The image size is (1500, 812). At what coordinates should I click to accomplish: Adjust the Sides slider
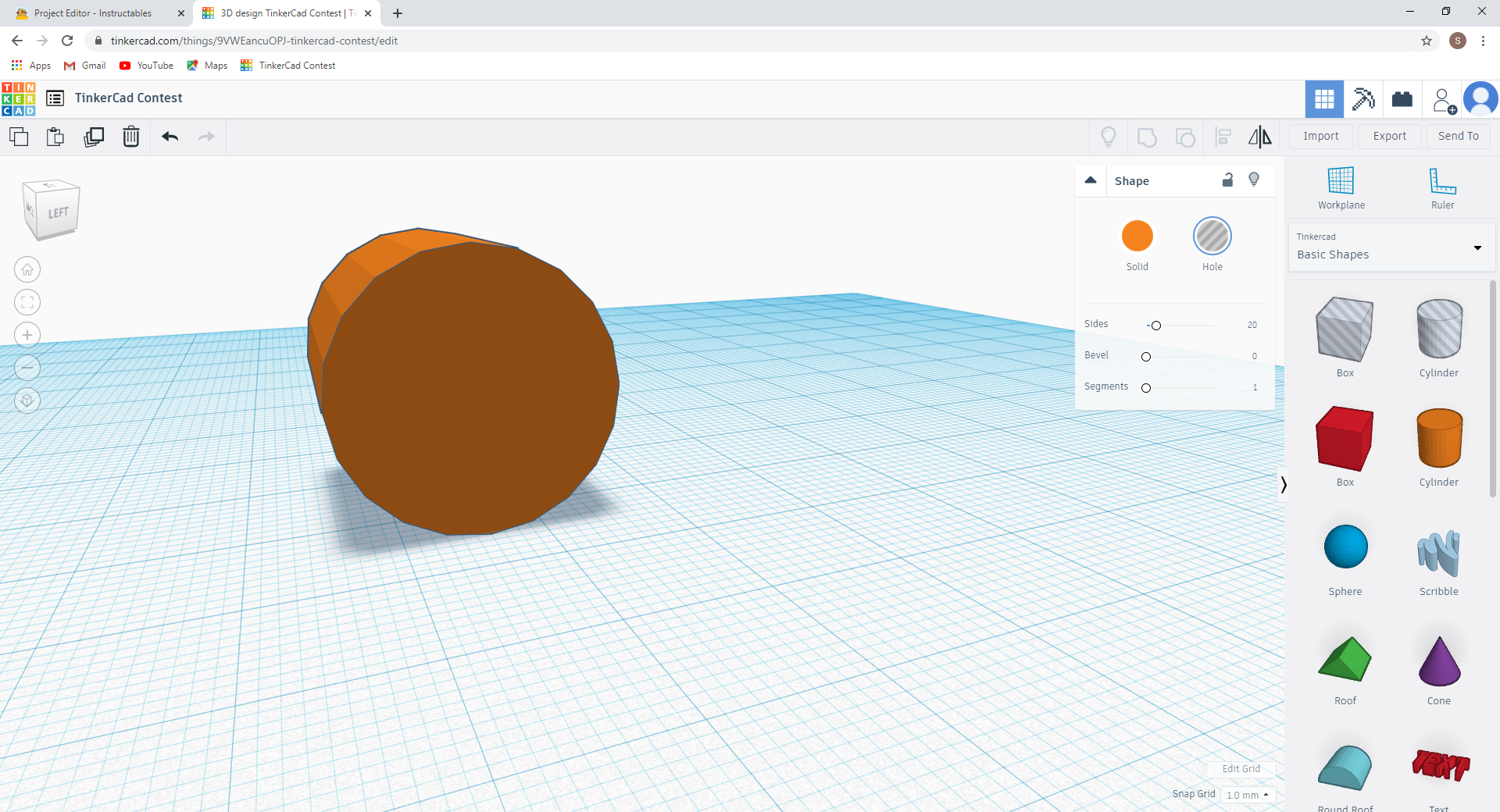1156,326
